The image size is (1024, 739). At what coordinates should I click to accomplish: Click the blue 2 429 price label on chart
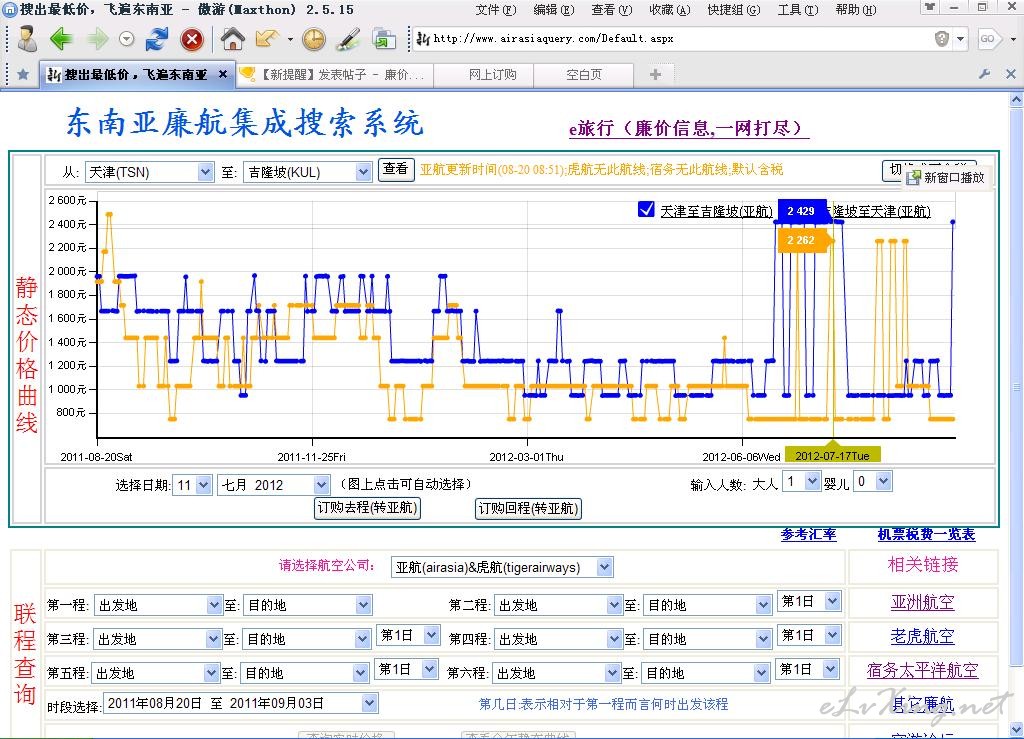[x=801, y=211]
